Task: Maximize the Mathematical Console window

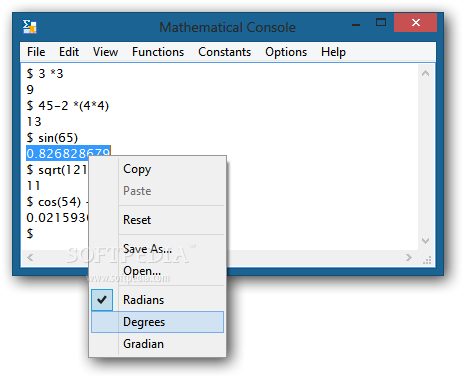Action: 381,23
